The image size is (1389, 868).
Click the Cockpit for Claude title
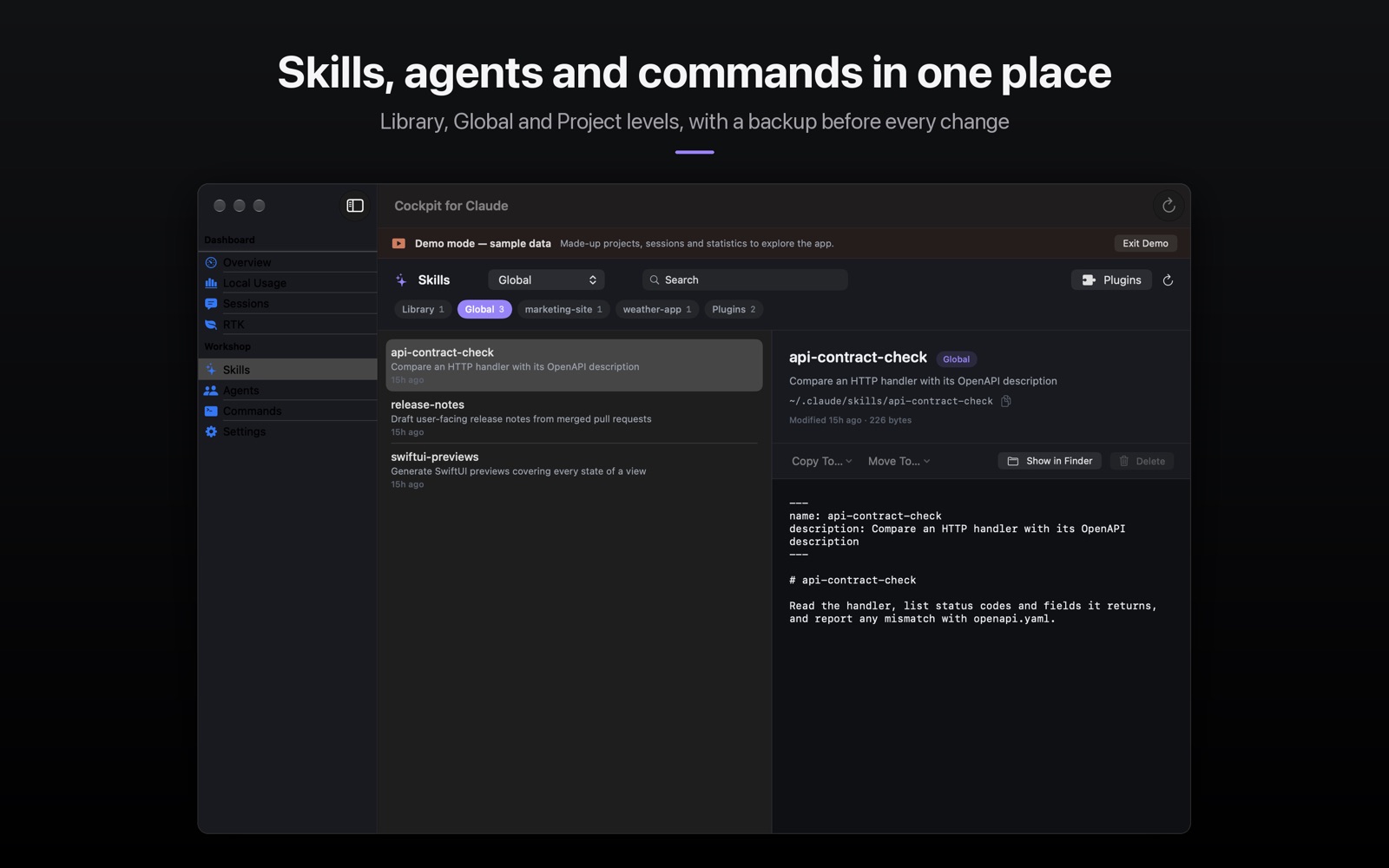[x=451, y=206]
